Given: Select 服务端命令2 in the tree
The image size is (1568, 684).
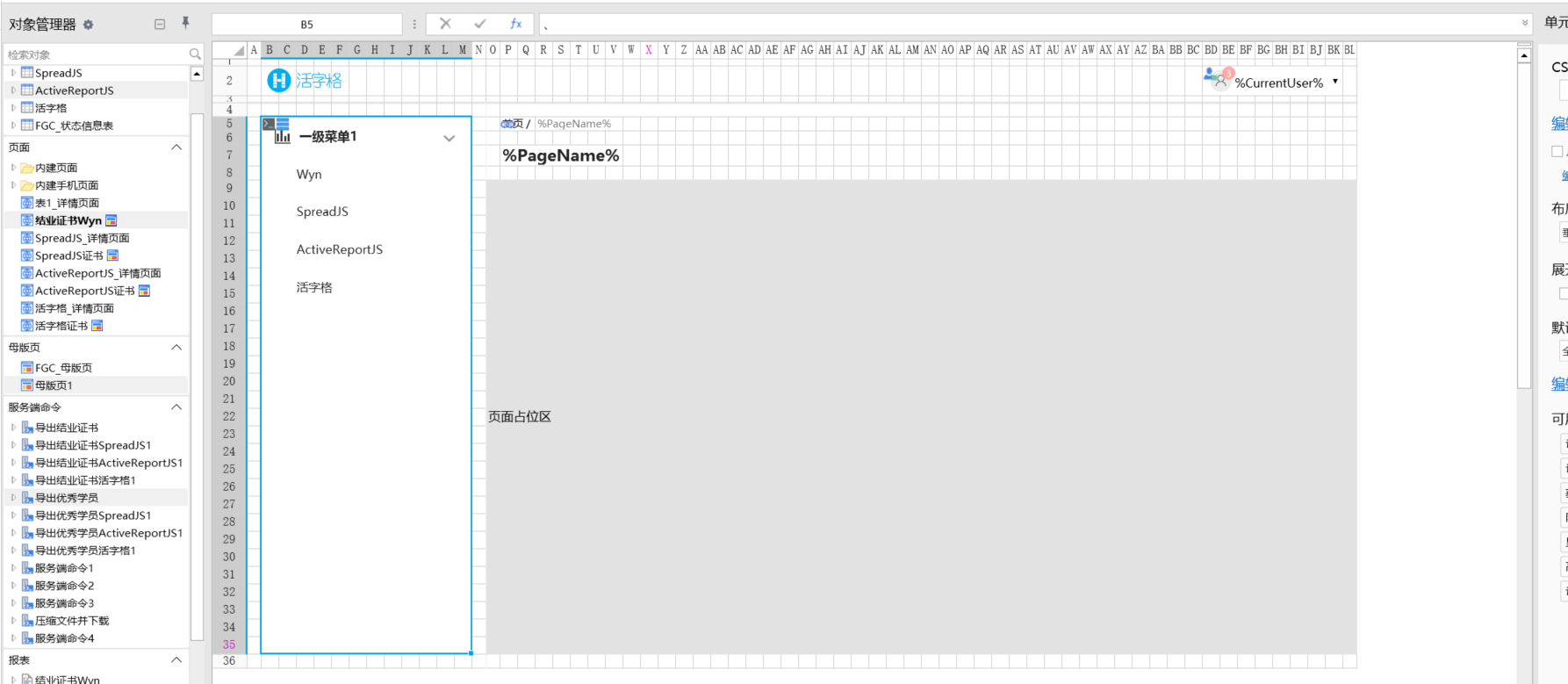Looking at the screenshot, I should [64, 586].
